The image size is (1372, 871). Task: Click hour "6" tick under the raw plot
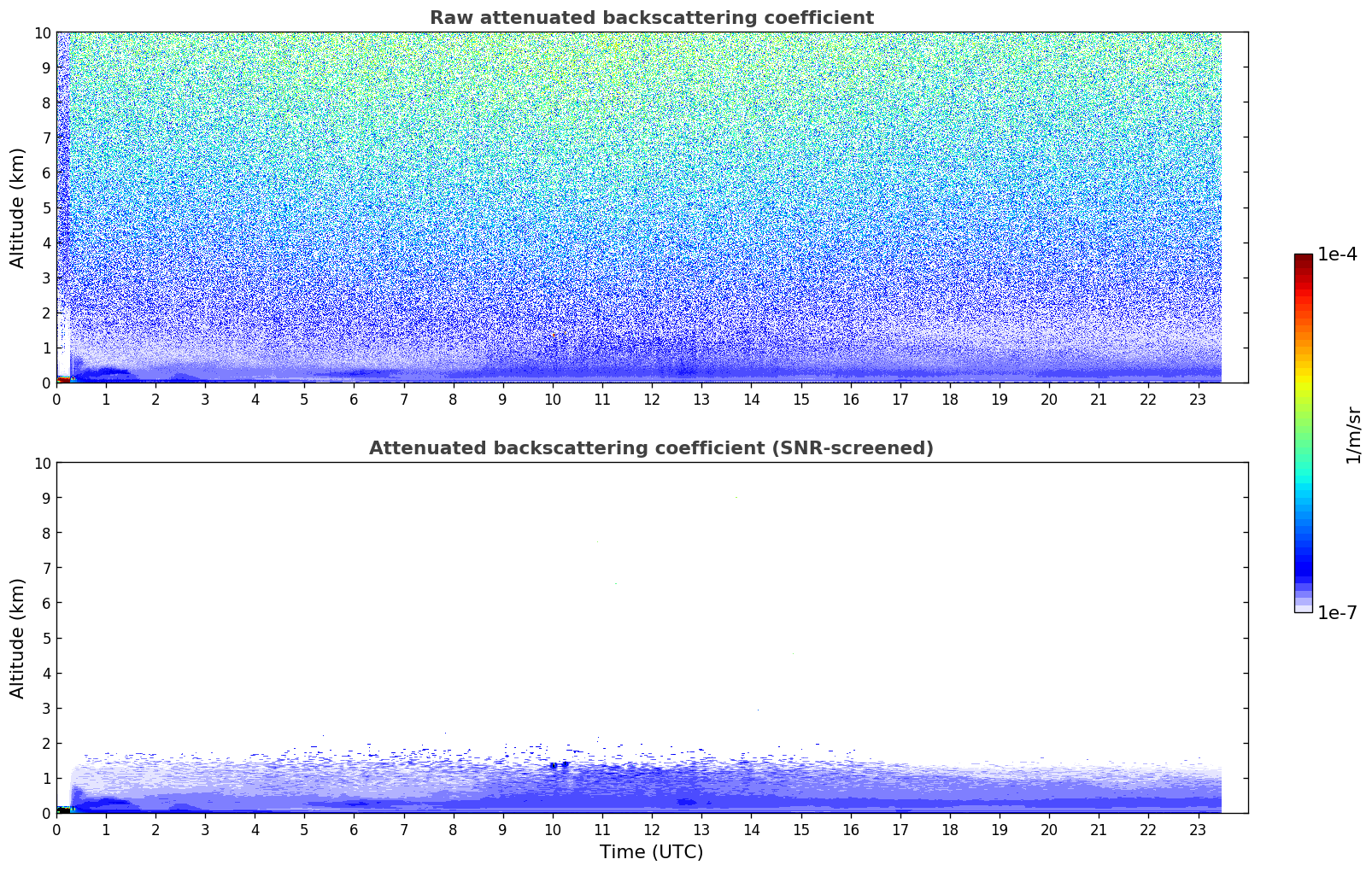tap(355, 398)
